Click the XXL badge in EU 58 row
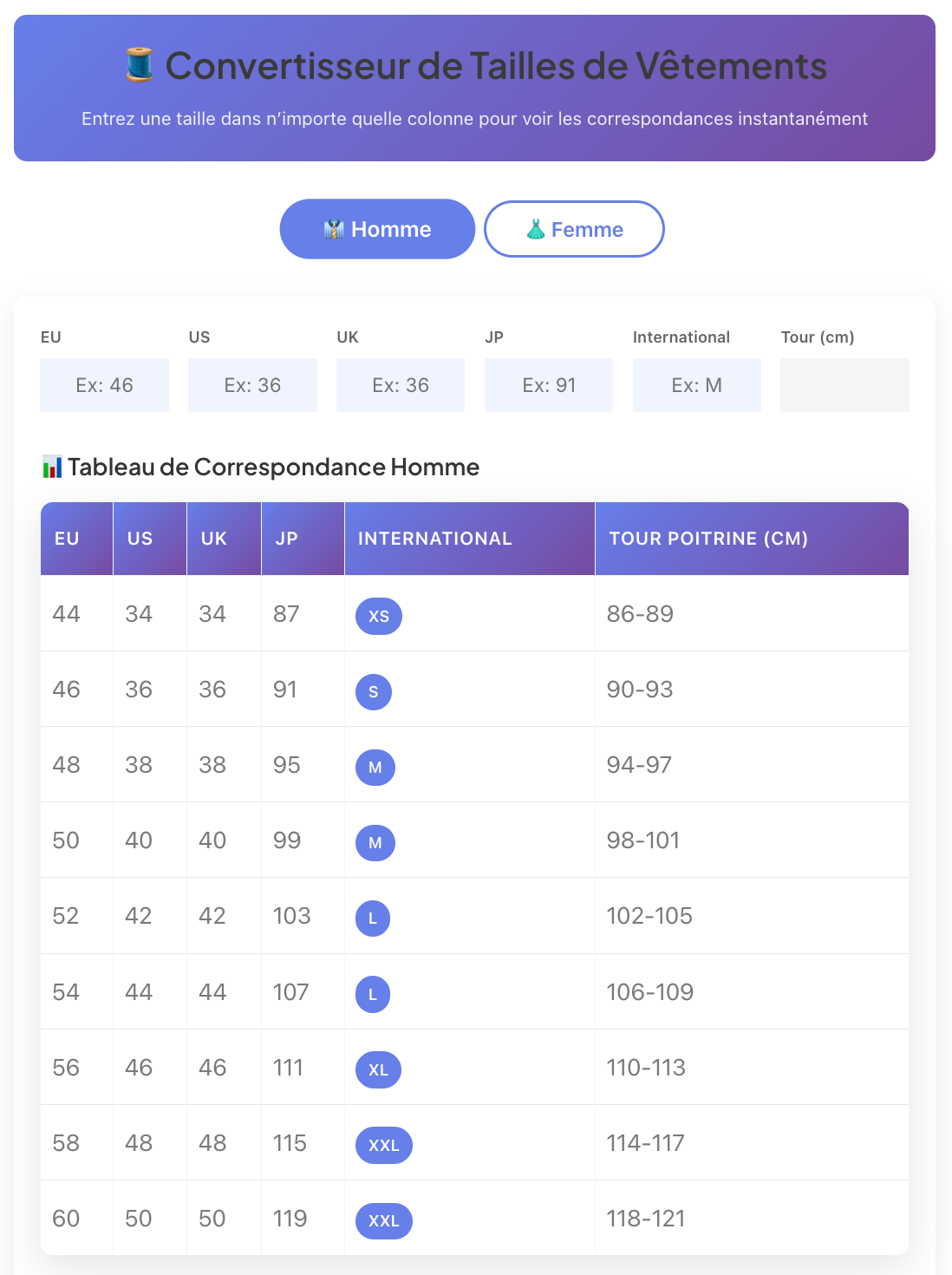This screenshot has width=952, height=1275. click(384, 1145)
